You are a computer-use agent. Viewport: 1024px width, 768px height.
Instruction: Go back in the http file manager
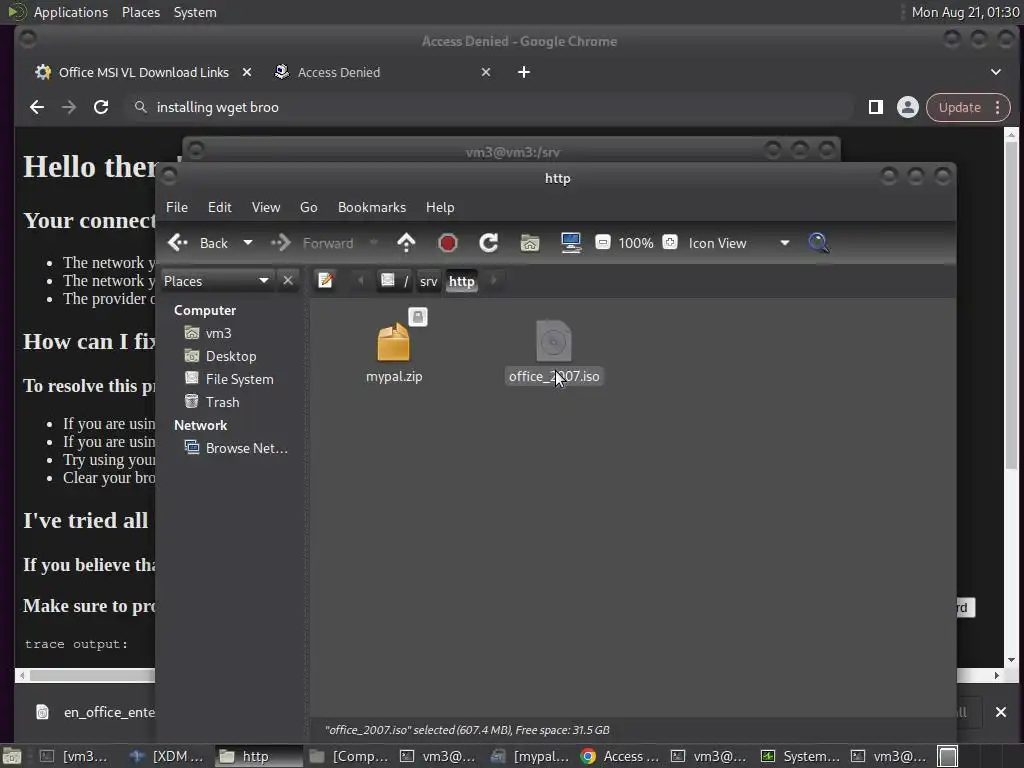pos(198,243)
